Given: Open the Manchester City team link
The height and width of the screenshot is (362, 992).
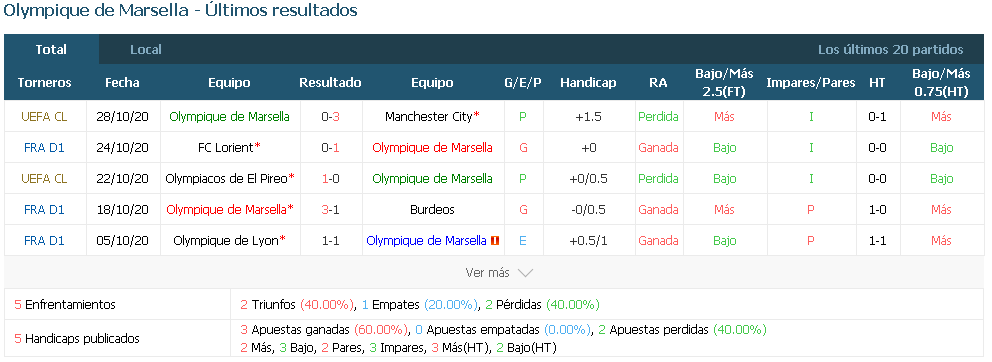Looking at the screenshot, I should click(x=429, y=116).
